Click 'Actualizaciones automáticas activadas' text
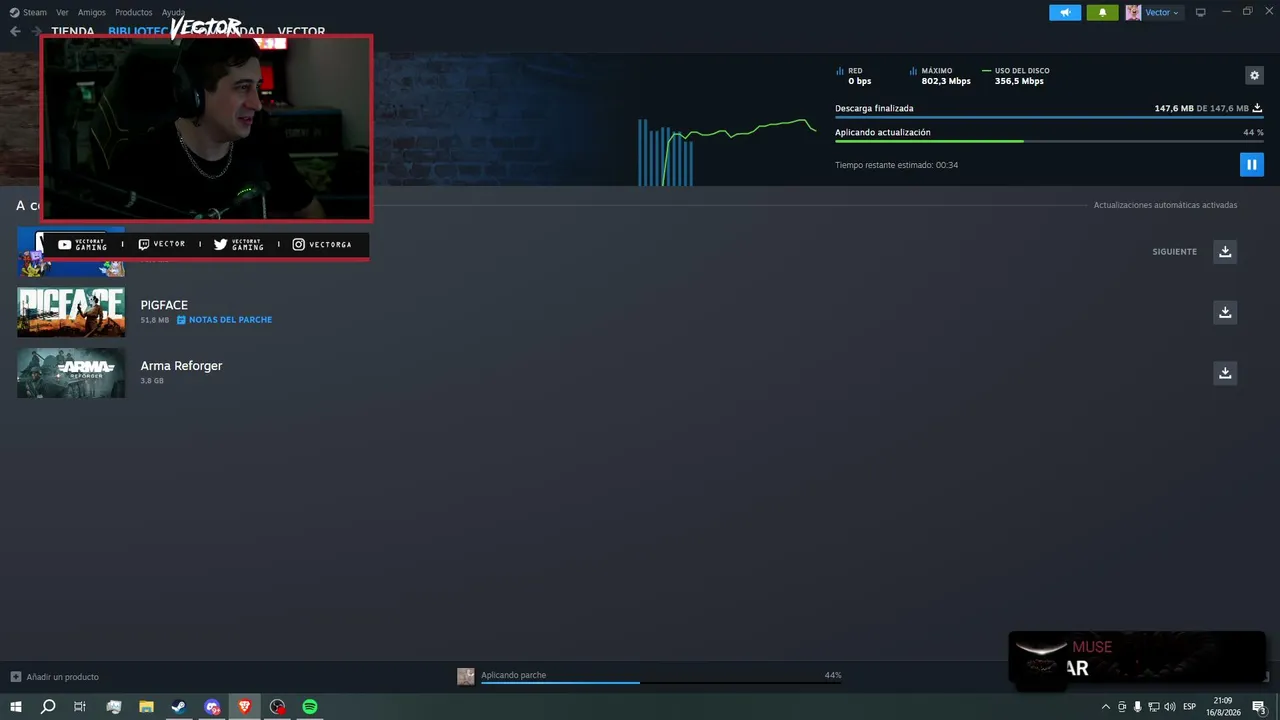This screenshot has width=1280, height=720. point(1165,205)
